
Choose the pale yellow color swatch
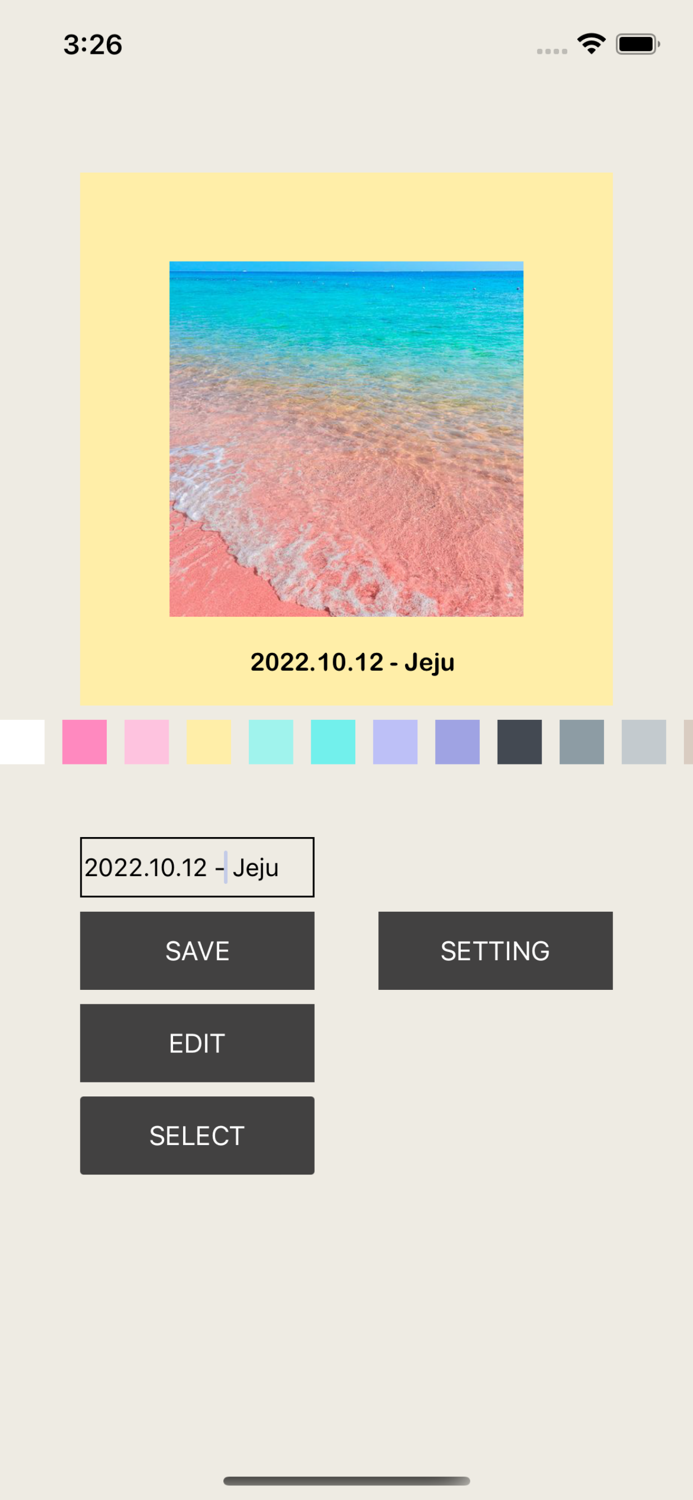pos(209,742)
